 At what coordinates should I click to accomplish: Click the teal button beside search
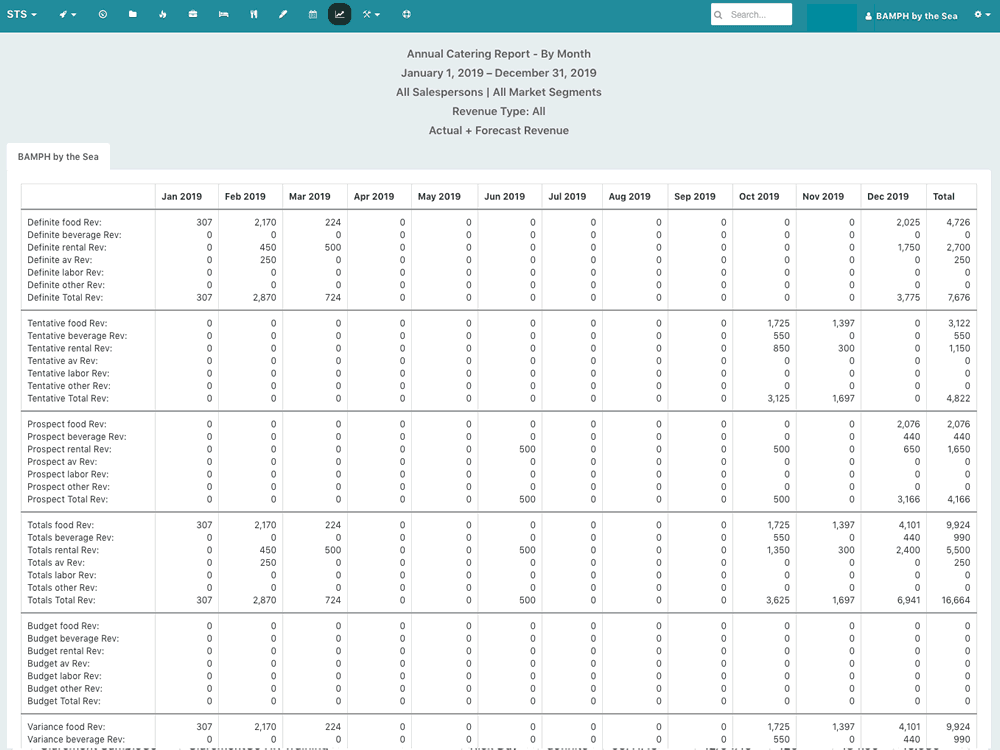[x=831, y=16]
